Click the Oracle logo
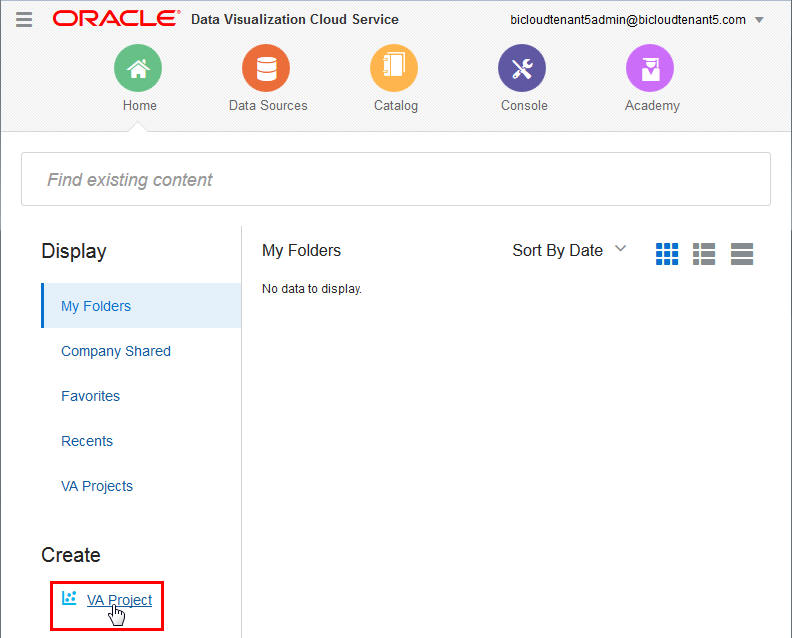The height and width of the screenshot is (638, 792). [116, 19]
